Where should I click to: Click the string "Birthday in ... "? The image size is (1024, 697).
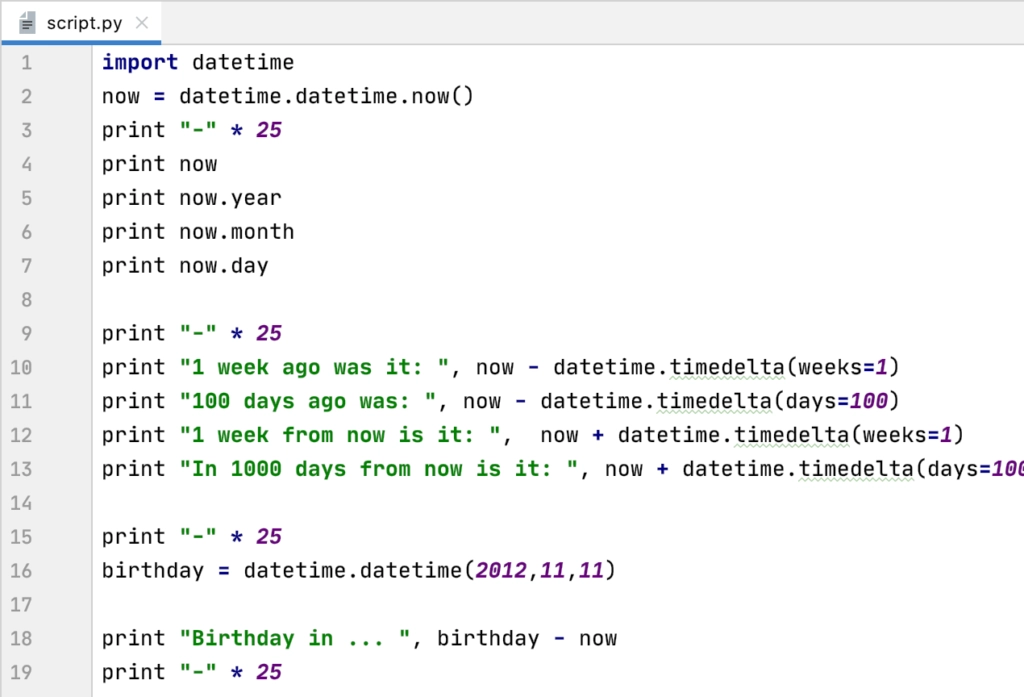pos(295,639)
